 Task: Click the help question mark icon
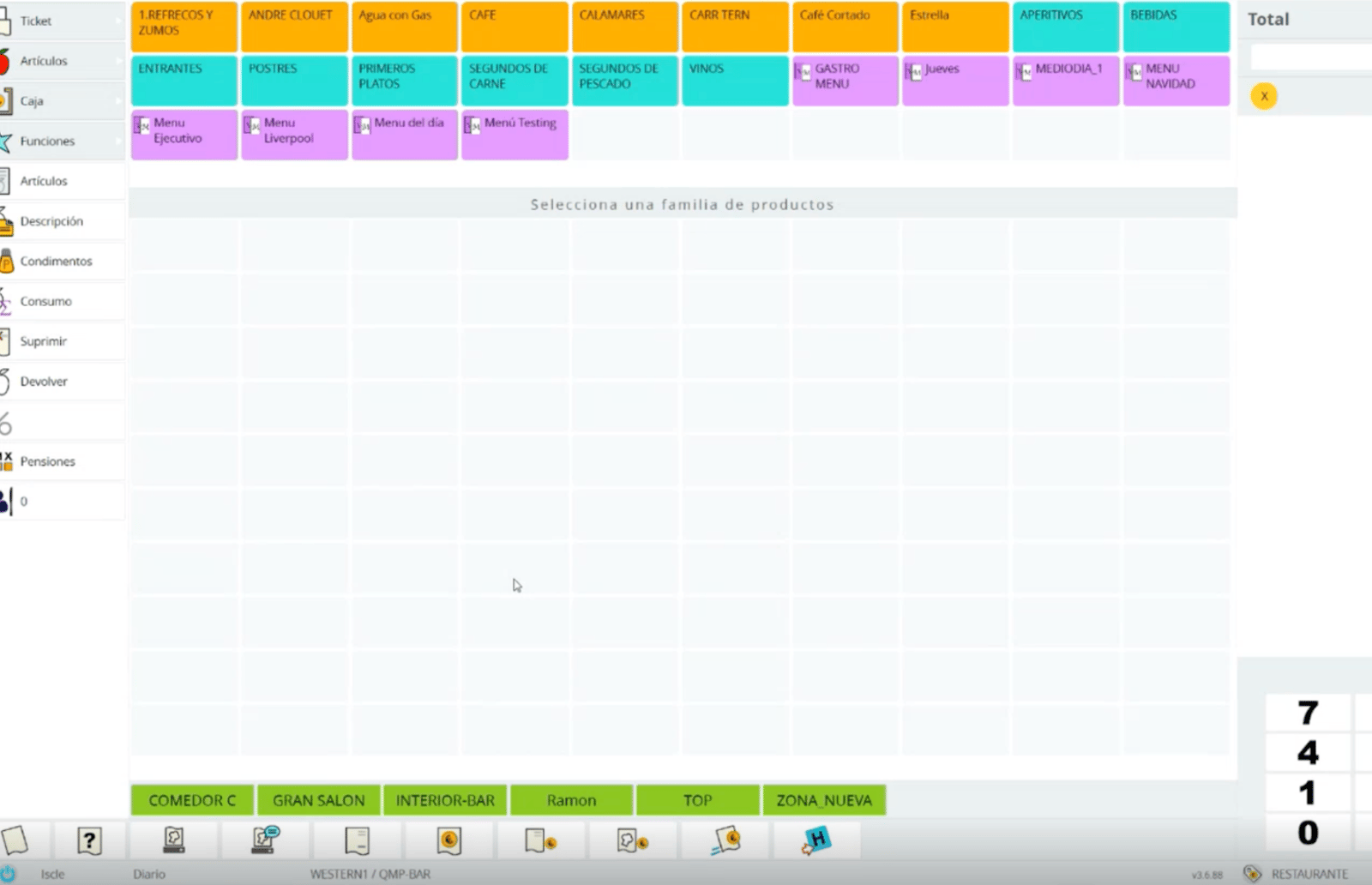[89, 840]
